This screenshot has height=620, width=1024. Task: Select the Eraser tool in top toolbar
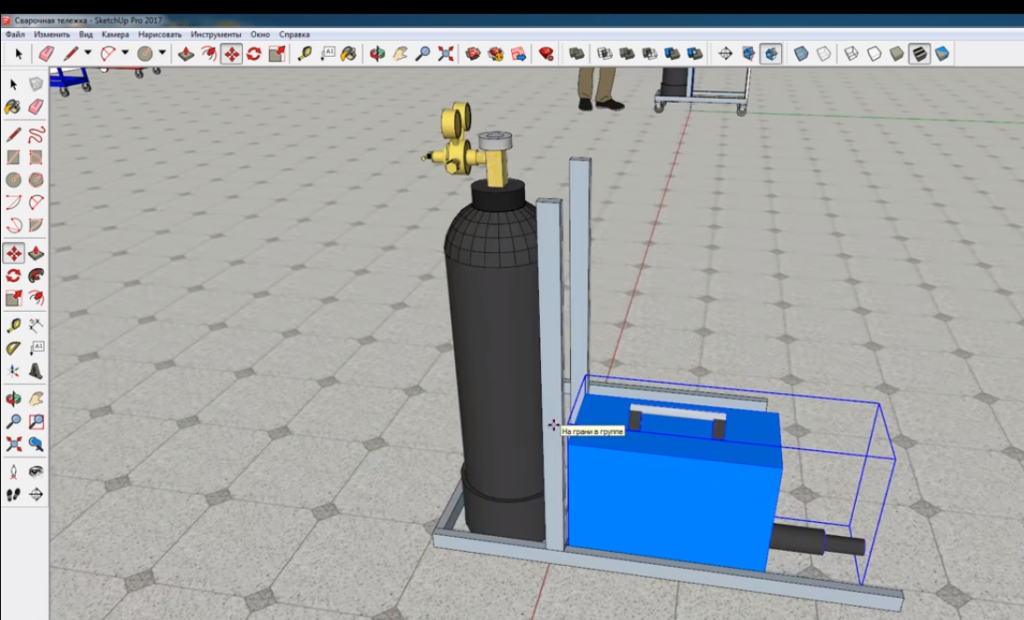click(x=45, y=53)
